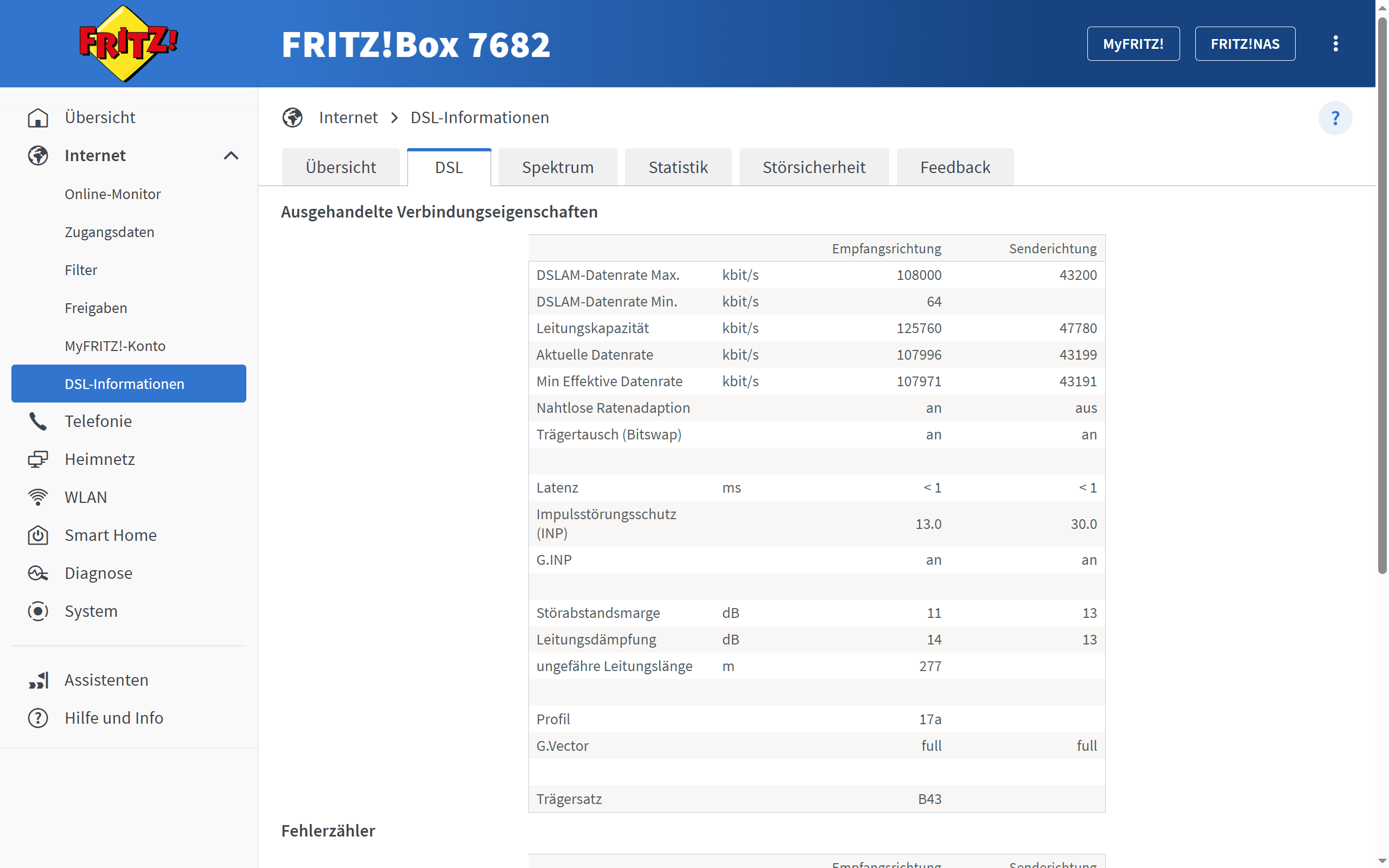This screenshot has height=868, width=1389.
Task: Collapse the Internet menu chevron
Action: [231, 156]
